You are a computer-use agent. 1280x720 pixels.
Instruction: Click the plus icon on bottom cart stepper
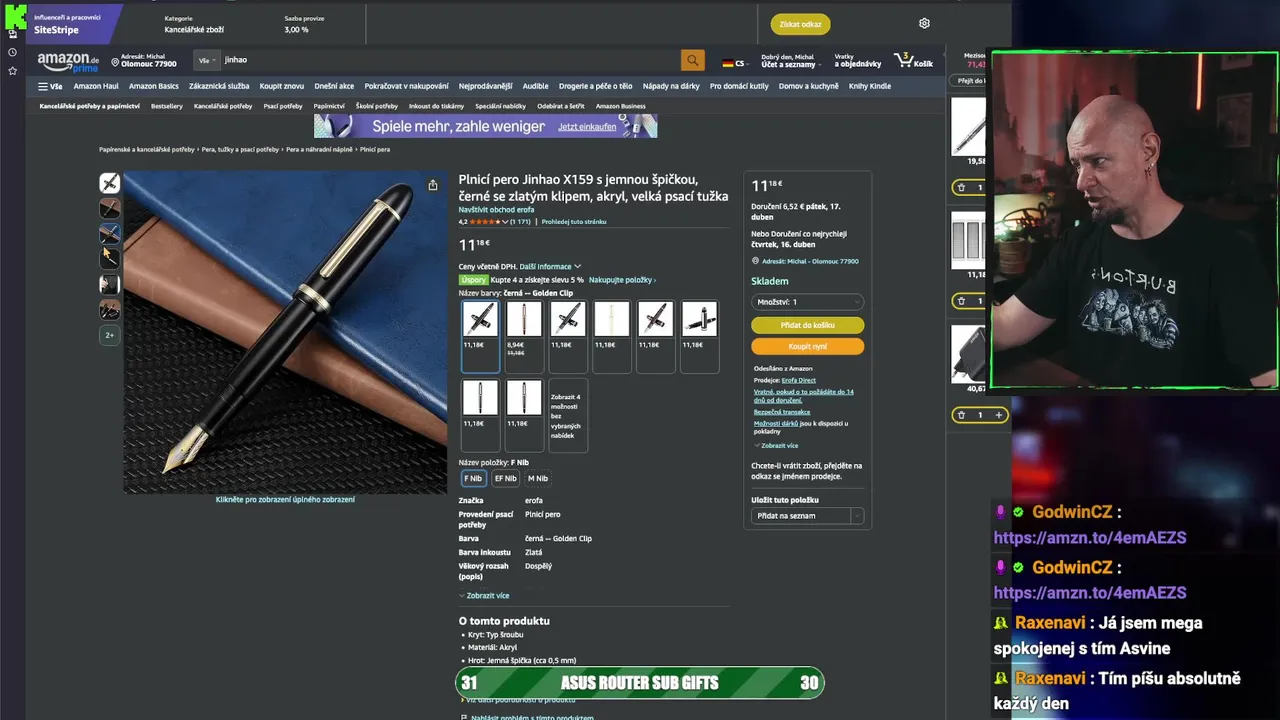tap(998, 415)
